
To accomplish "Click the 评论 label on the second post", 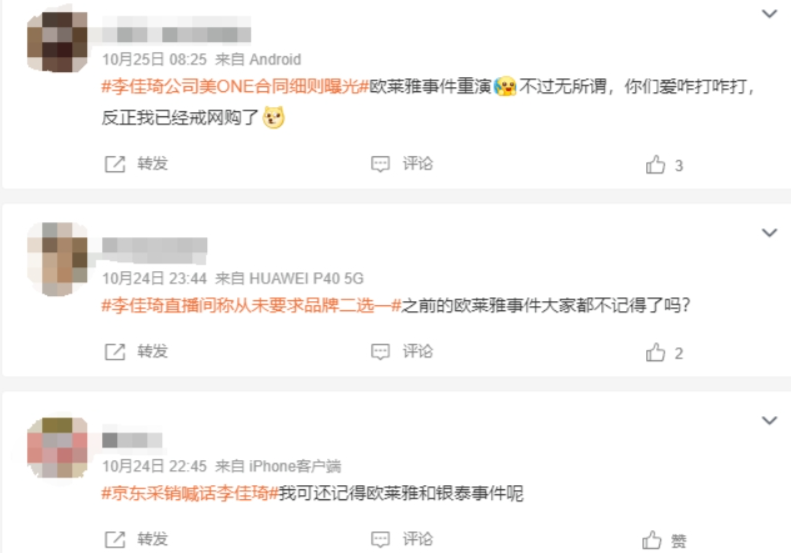I will [418, 351].
